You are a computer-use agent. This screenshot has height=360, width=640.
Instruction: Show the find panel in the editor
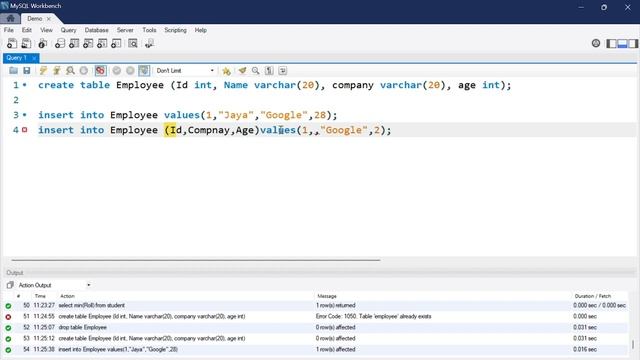[x=256, y=71]
